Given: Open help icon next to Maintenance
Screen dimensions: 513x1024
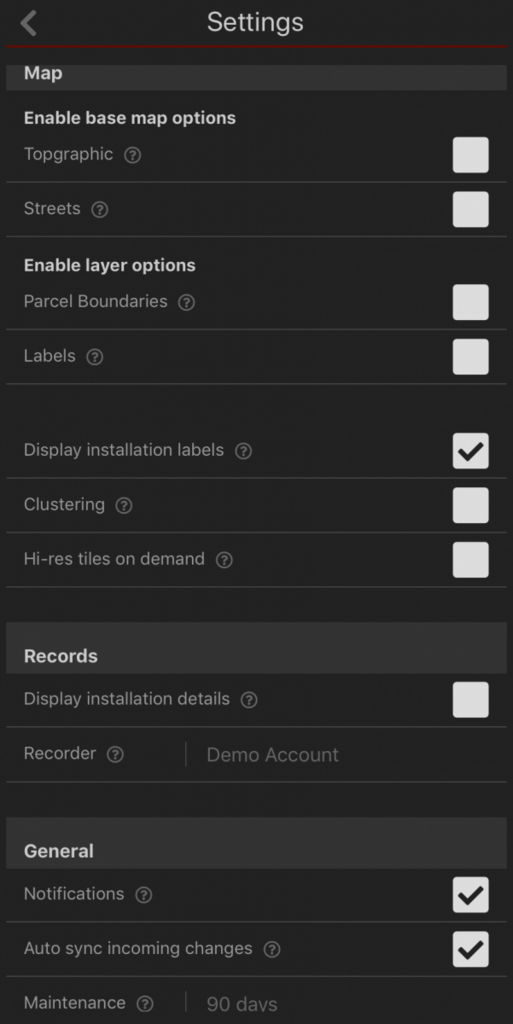Looking at the screenshot, I should pos(145,1004).
